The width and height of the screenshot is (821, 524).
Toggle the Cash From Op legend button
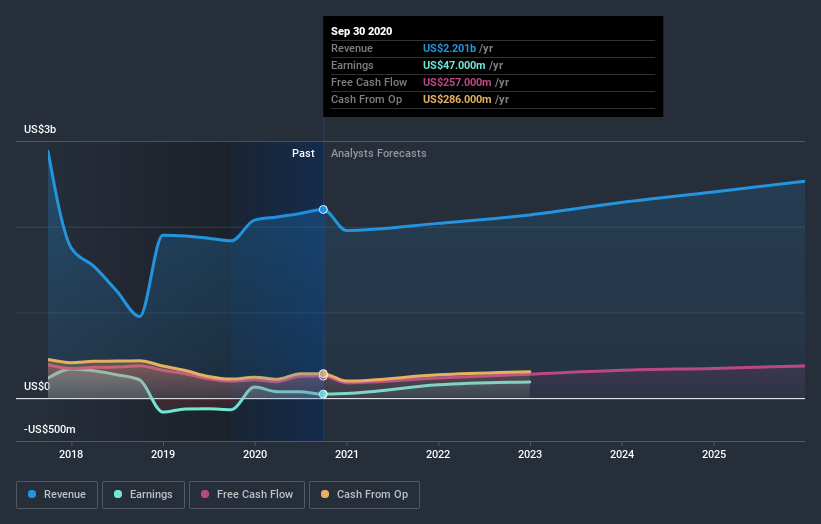pyautogui.click(x=364, y=495)
